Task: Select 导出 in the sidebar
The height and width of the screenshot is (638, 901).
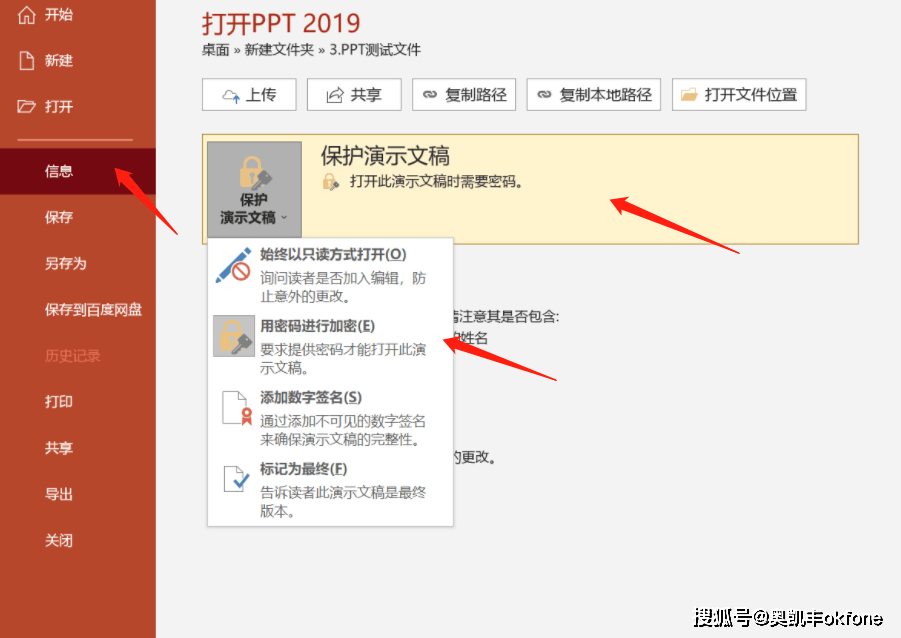Action: [78, 494]
